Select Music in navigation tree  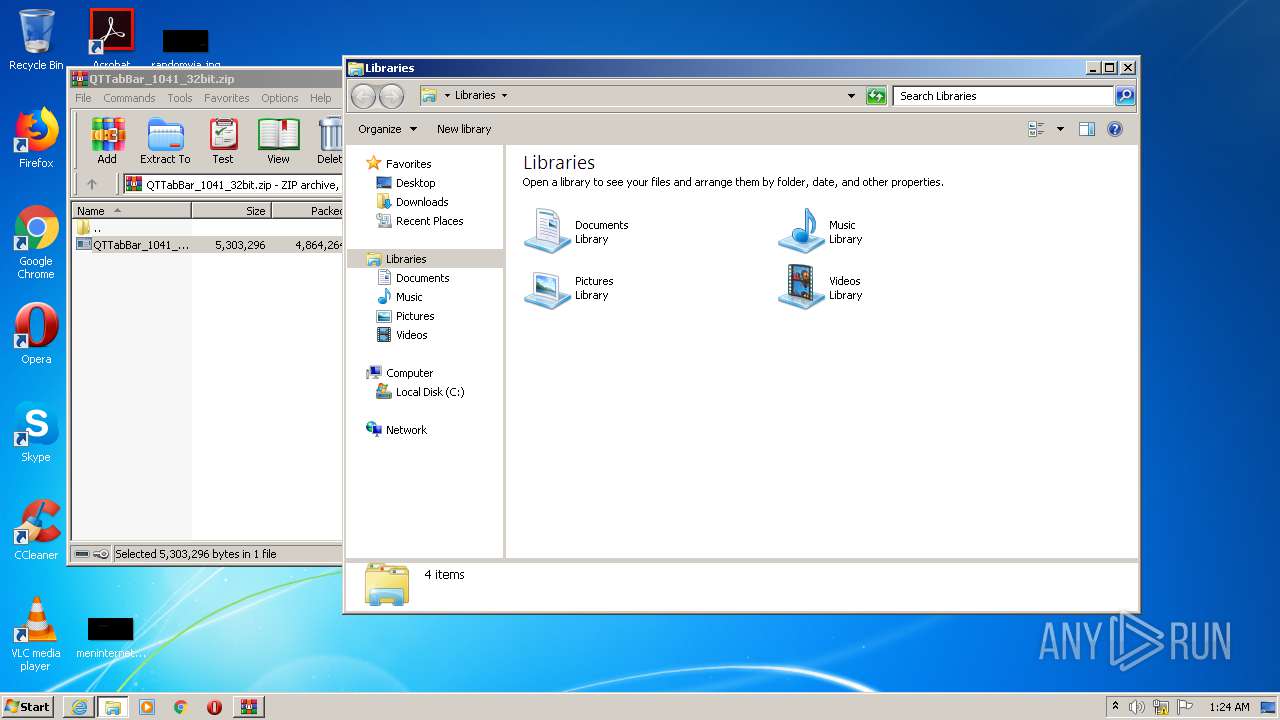409,297
